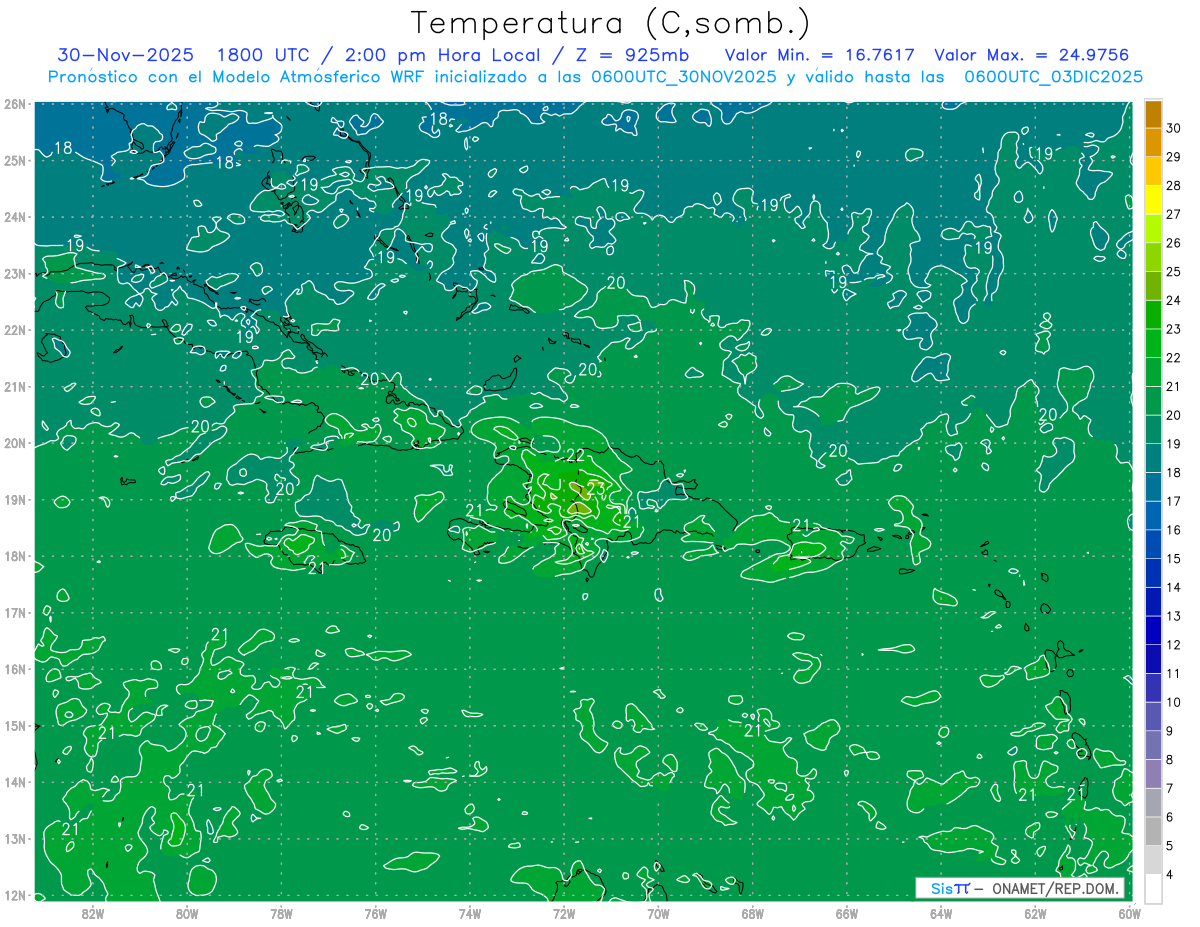Click the "Temperatura (C,somb.)" title
The width and height of the screenshot is (1200, 927).
609,23
